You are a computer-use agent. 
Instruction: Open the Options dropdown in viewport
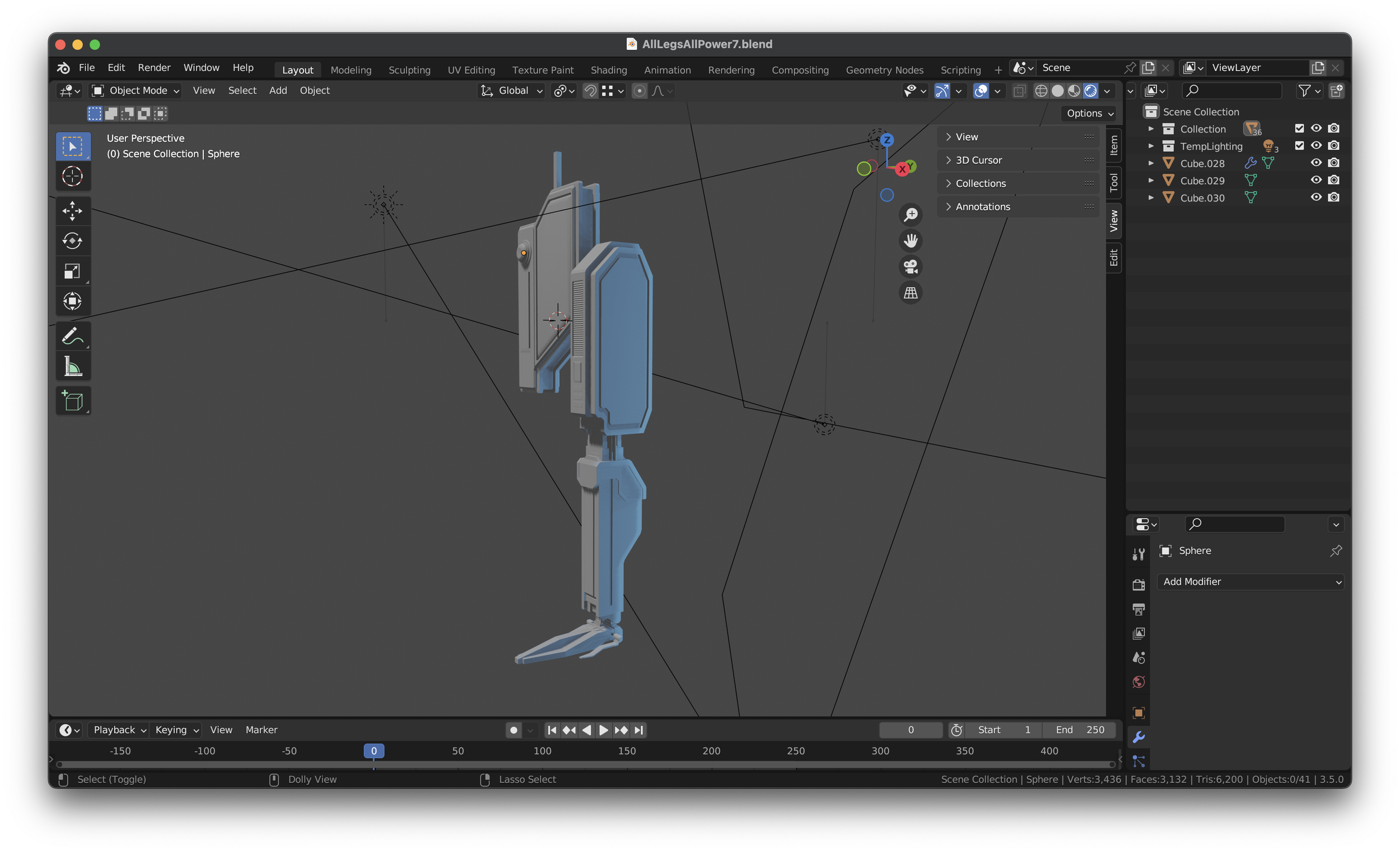click(x=1089, y=114)
